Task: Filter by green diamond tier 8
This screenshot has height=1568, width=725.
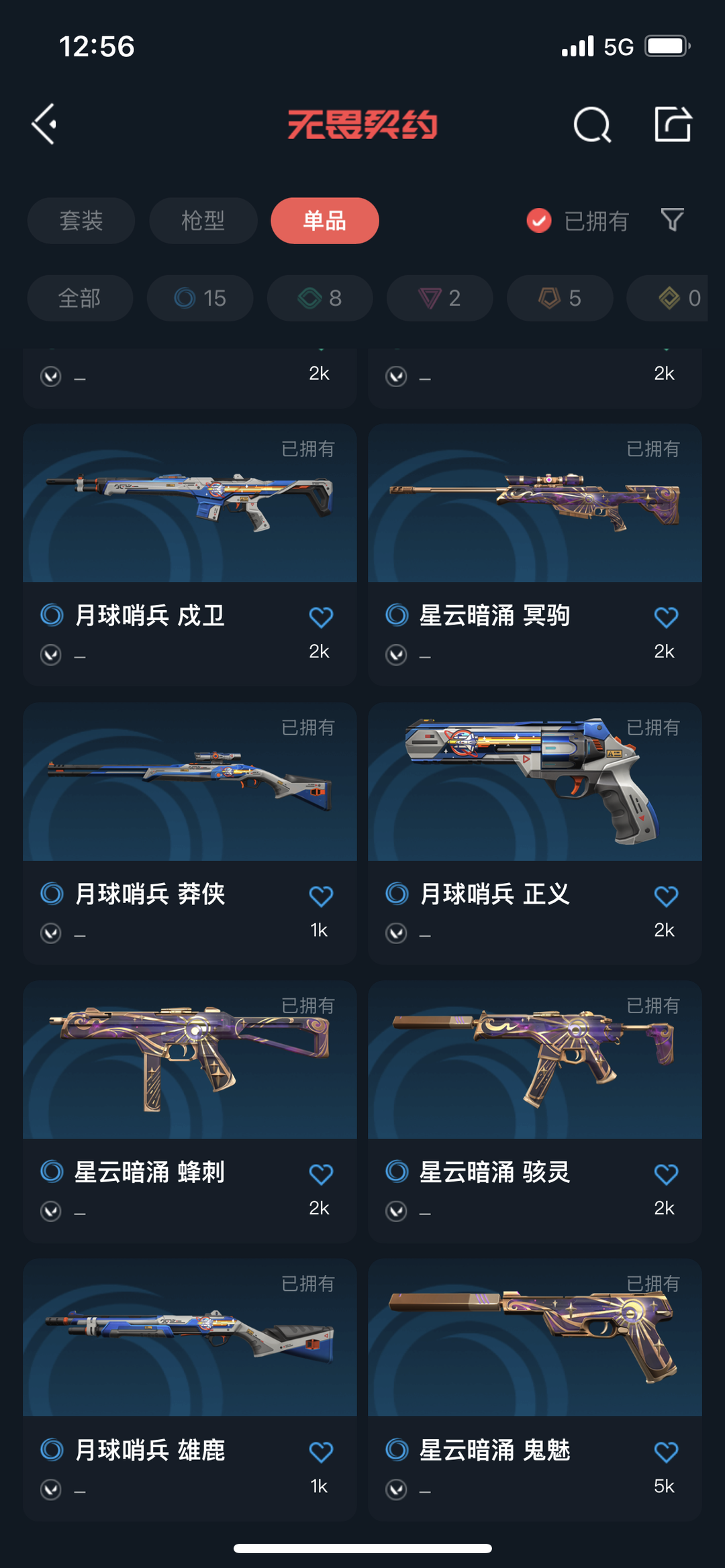Action: coord(320,298)
